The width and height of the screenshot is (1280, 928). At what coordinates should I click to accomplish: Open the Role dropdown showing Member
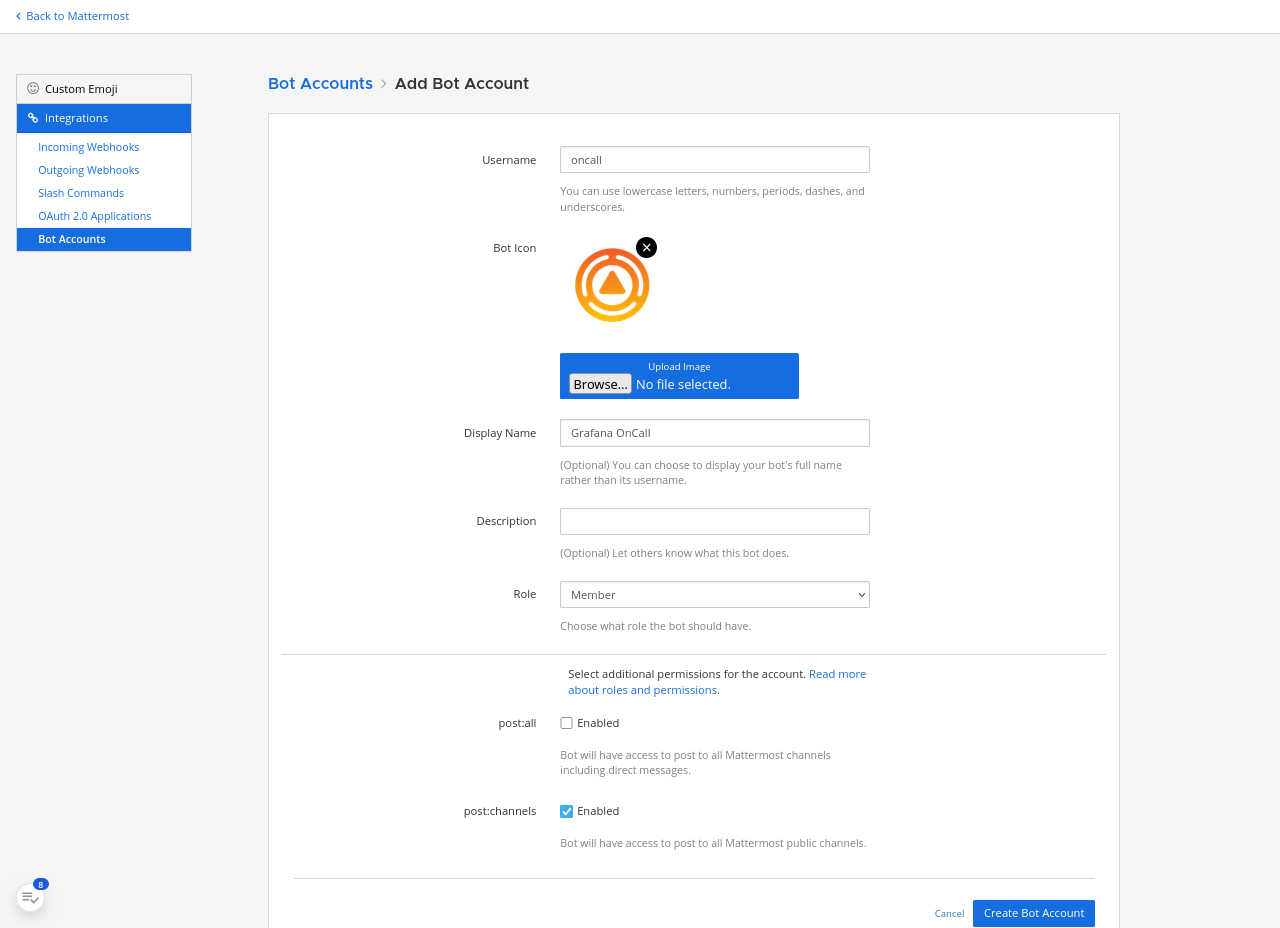click(714, 594)
